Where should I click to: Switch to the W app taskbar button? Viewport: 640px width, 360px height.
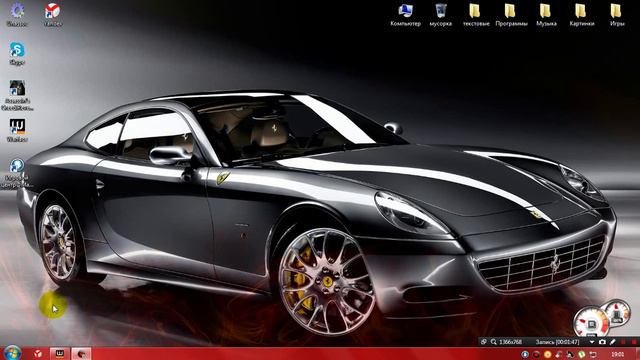click(x=60, y=353)
